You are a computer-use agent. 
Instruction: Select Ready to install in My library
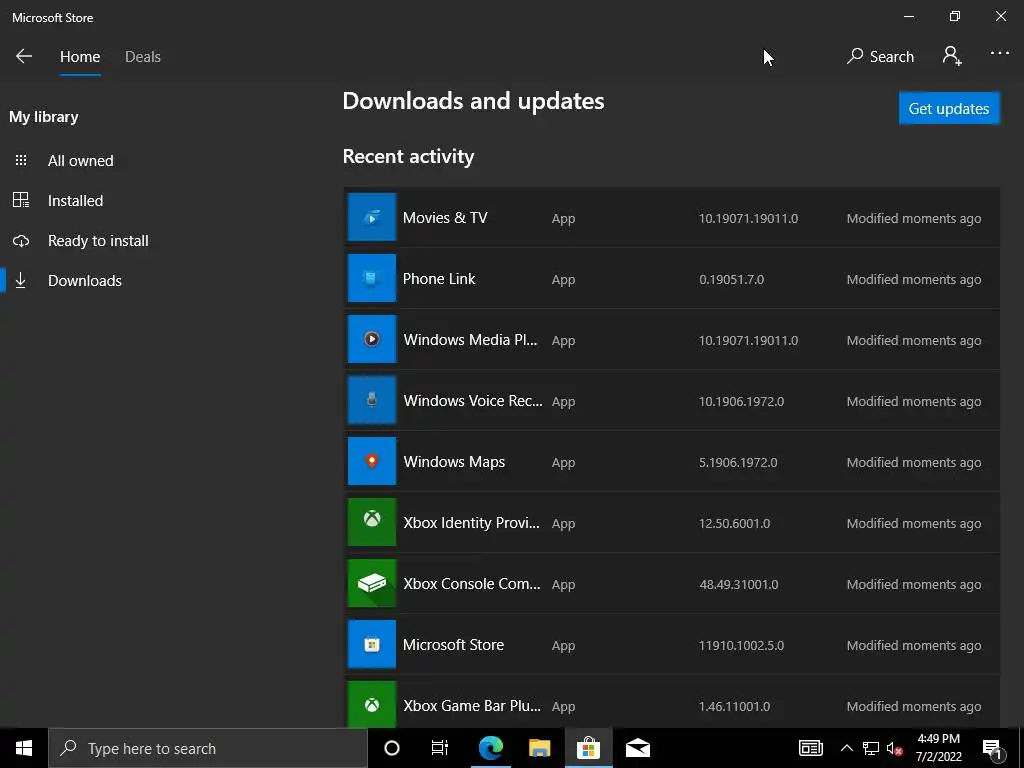[x=98, y=241]
